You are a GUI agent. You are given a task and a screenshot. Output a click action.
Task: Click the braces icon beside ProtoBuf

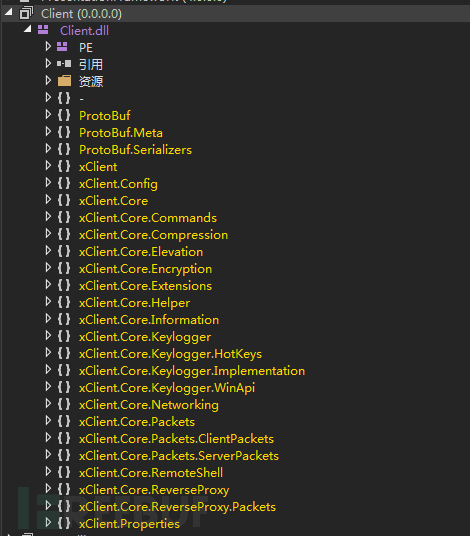(x=64, y=115)
